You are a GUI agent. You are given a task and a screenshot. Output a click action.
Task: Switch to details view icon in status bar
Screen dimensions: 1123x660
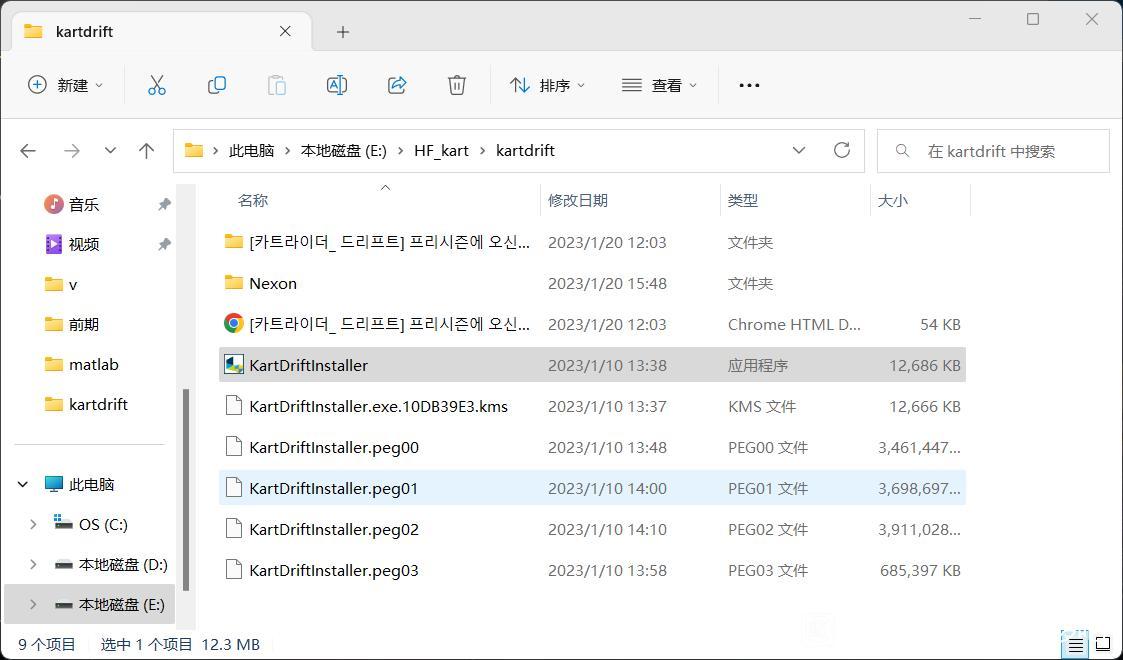click(x=1076, y=646)
